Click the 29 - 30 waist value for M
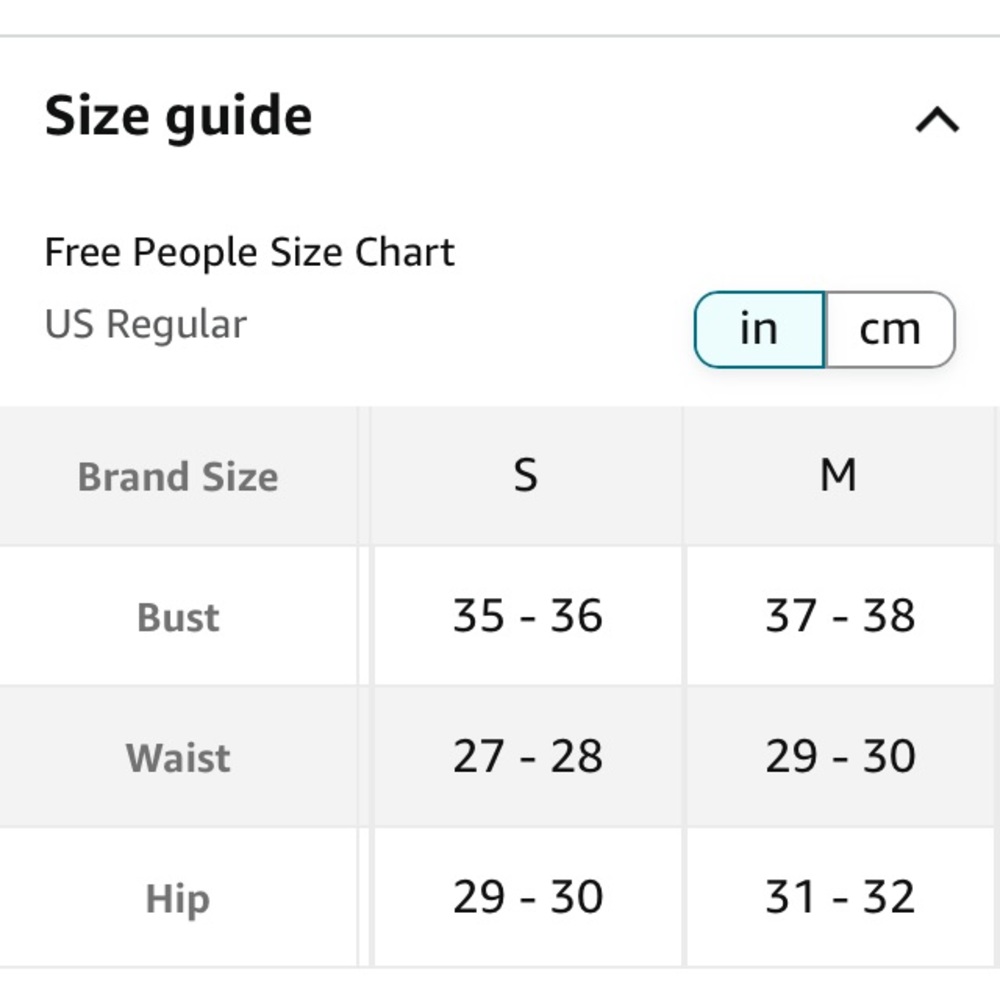This screenshot has width=1000, height=1000. 841,756
